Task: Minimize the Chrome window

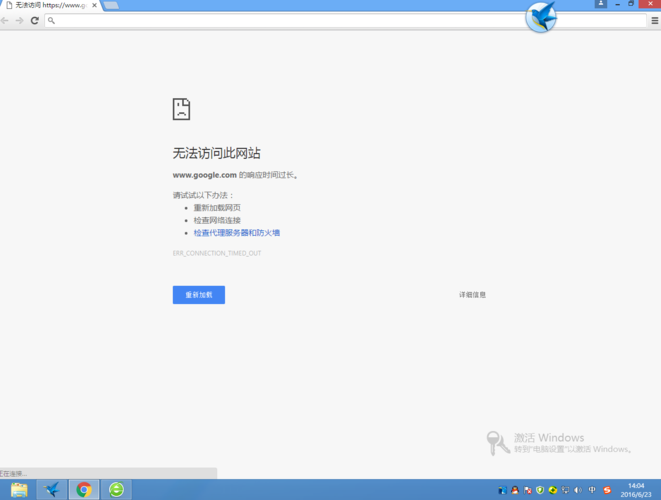Action: pos(618,4)
